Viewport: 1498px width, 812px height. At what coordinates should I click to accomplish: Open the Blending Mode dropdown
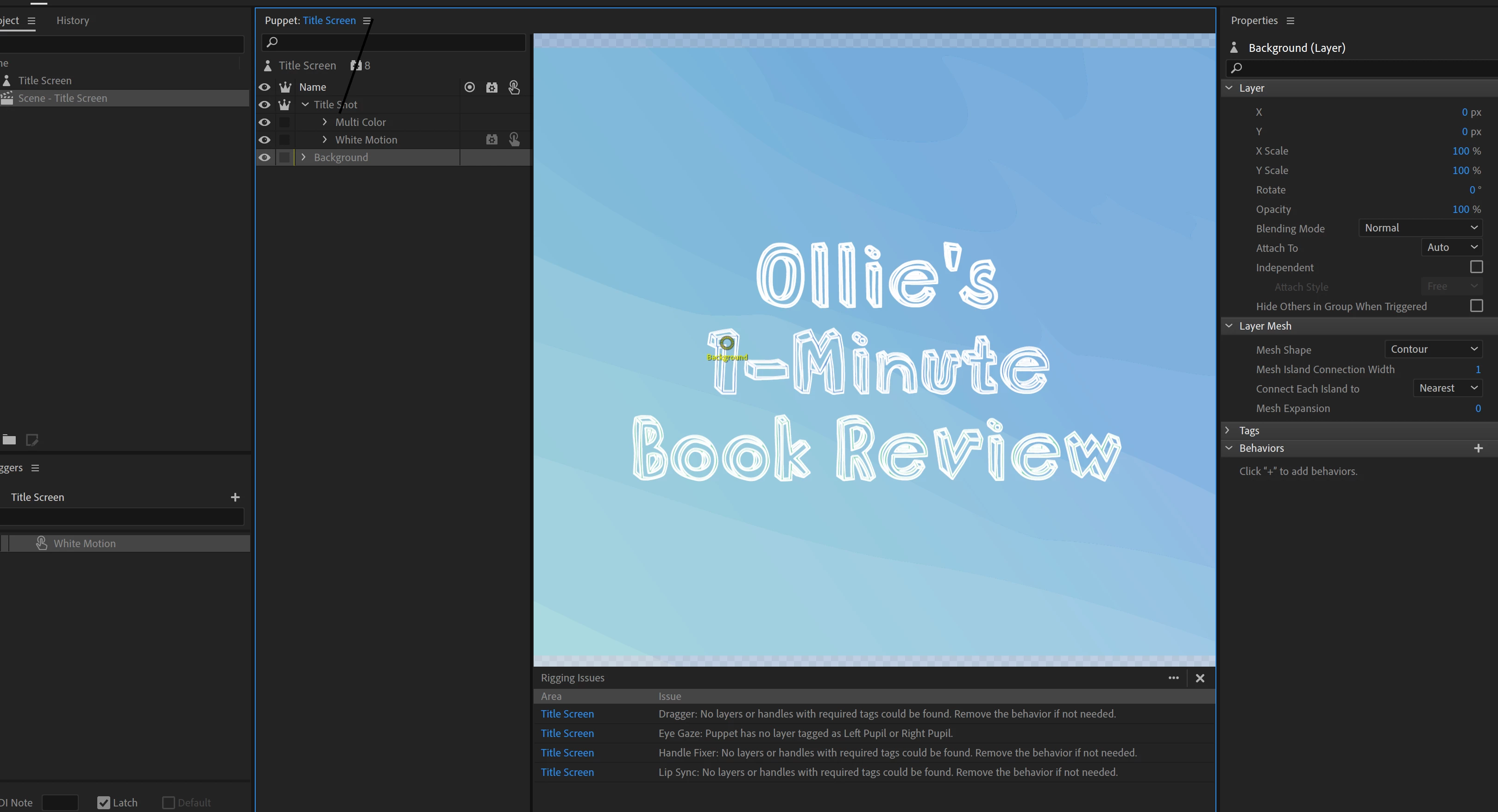[1420, 228]
